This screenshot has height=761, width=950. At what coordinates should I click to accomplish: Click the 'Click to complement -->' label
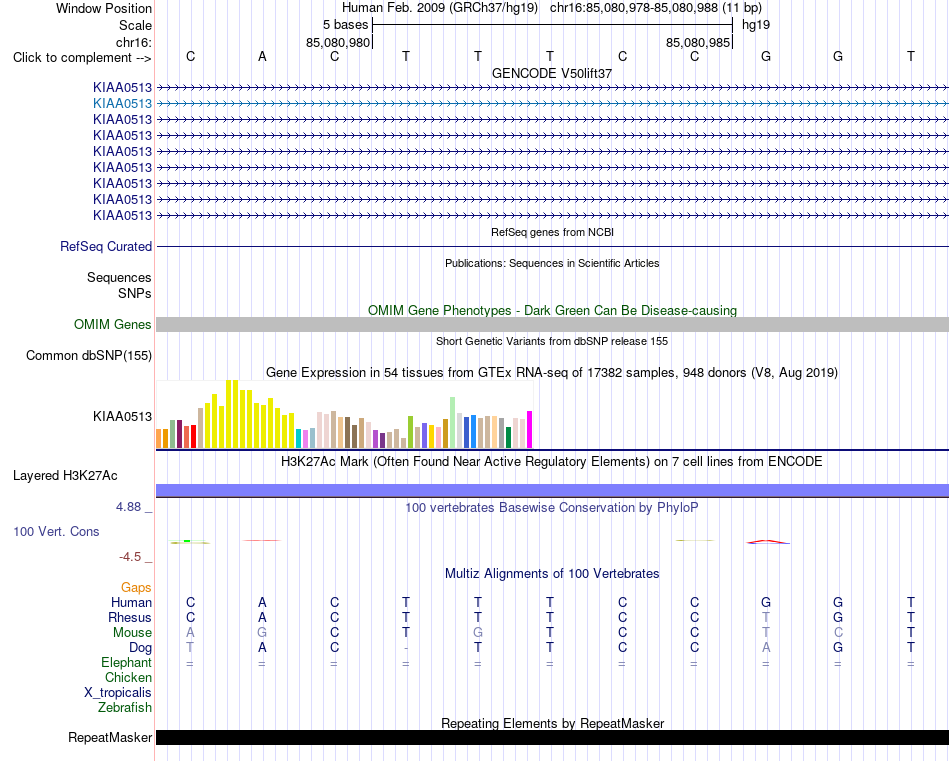82,58
